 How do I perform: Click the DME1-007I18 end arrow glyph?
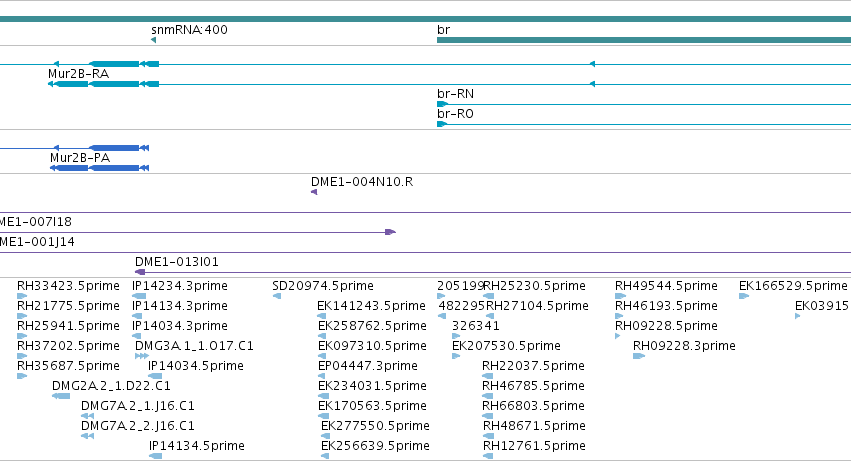click(x=390, y=232)
